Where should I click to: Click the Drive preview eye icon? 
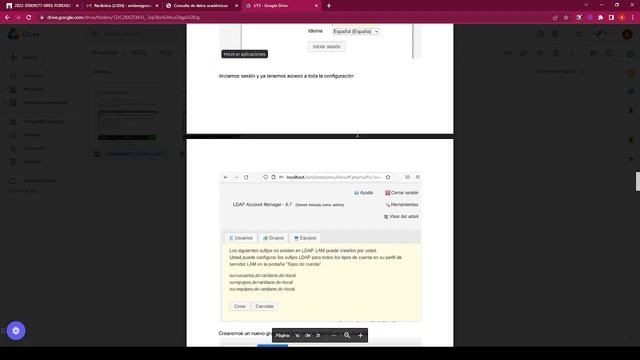pyautogui.click(x=540, y=53)
